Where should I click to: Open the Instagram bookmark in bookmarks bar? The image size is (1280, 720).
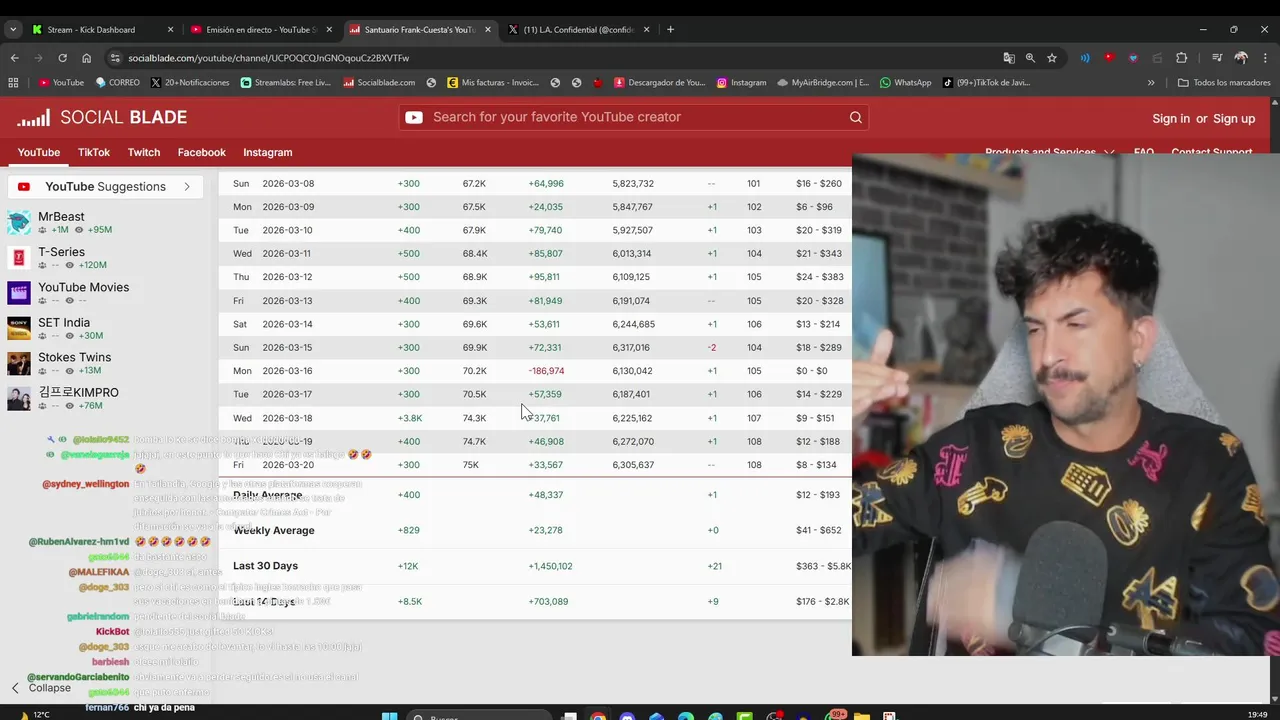pyautogui.click(x=741, y=83)
